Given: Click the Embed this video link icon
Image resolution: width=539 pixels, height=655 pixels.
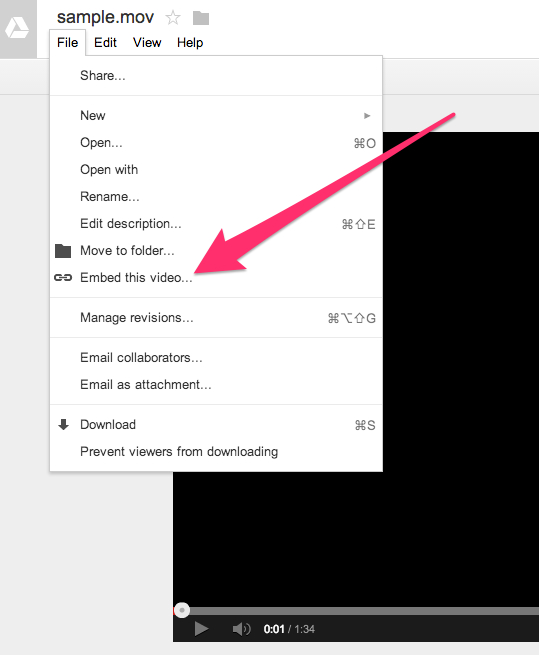Looking at the screenshot, I should click(63, 277).
